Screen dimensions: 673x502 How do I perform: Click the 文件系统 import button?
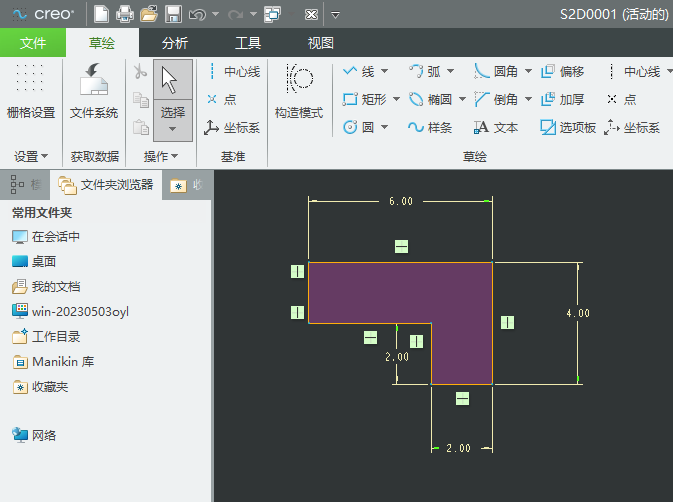[x=94, y=91]
